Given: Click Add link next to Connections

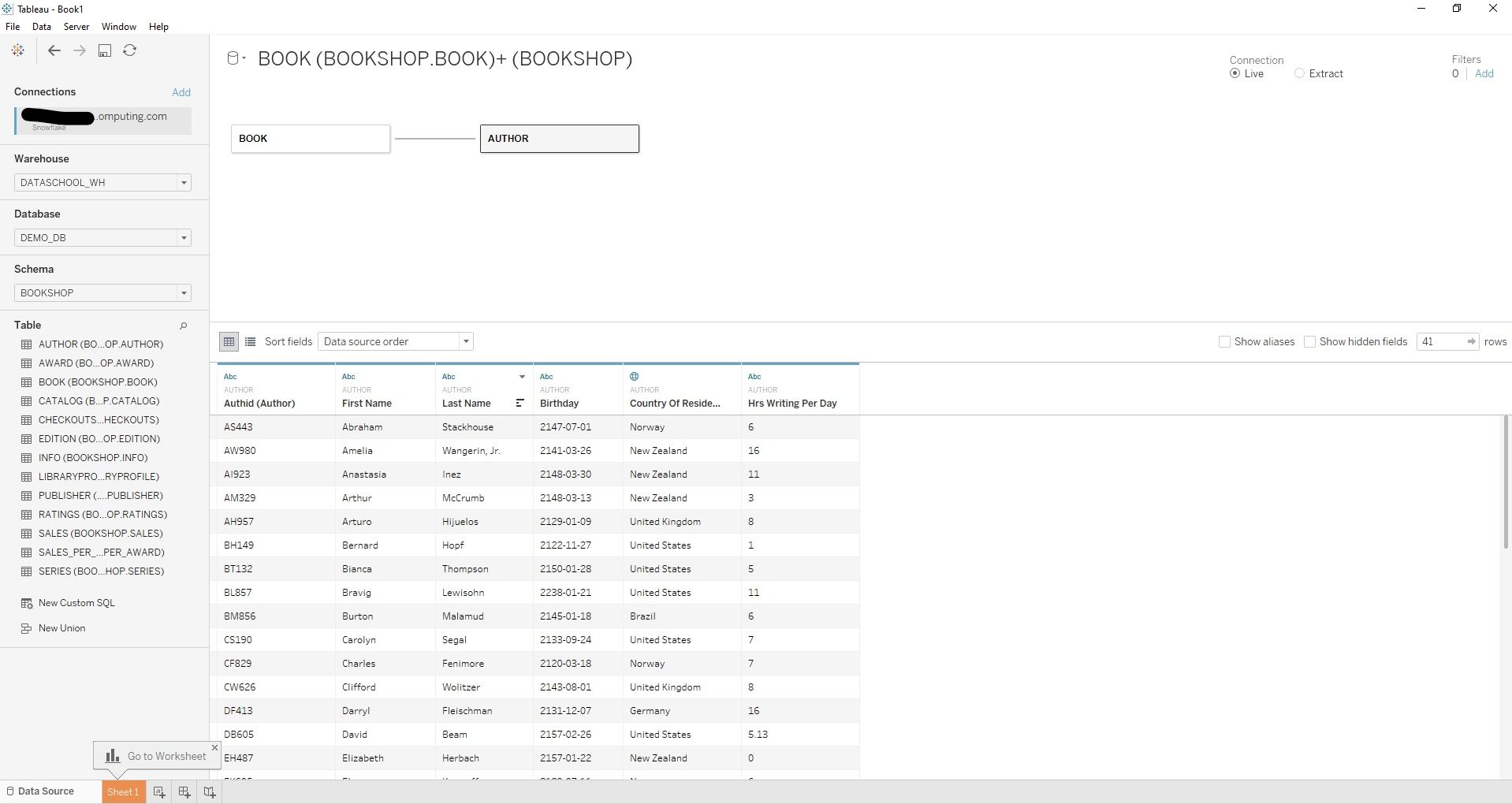Looking at the screenshot, I should [x=181, y=92].
